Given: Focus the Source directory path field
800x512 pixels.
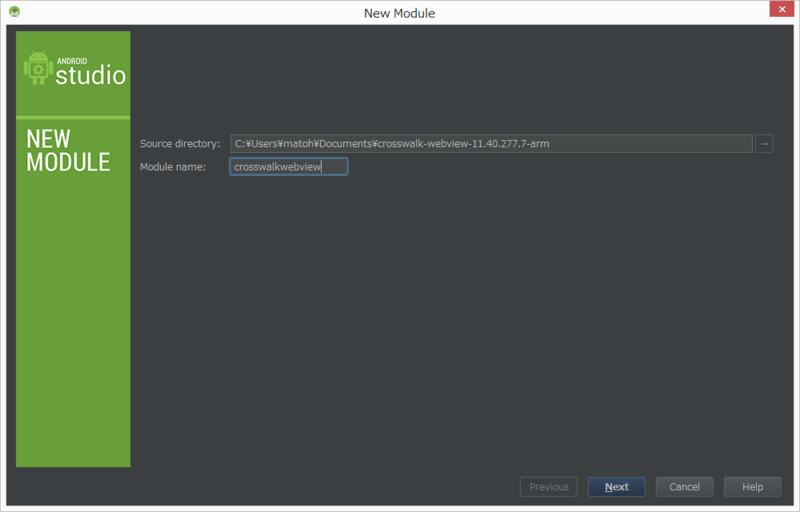Looking at the screenshot, I should [x=491, y=143].
